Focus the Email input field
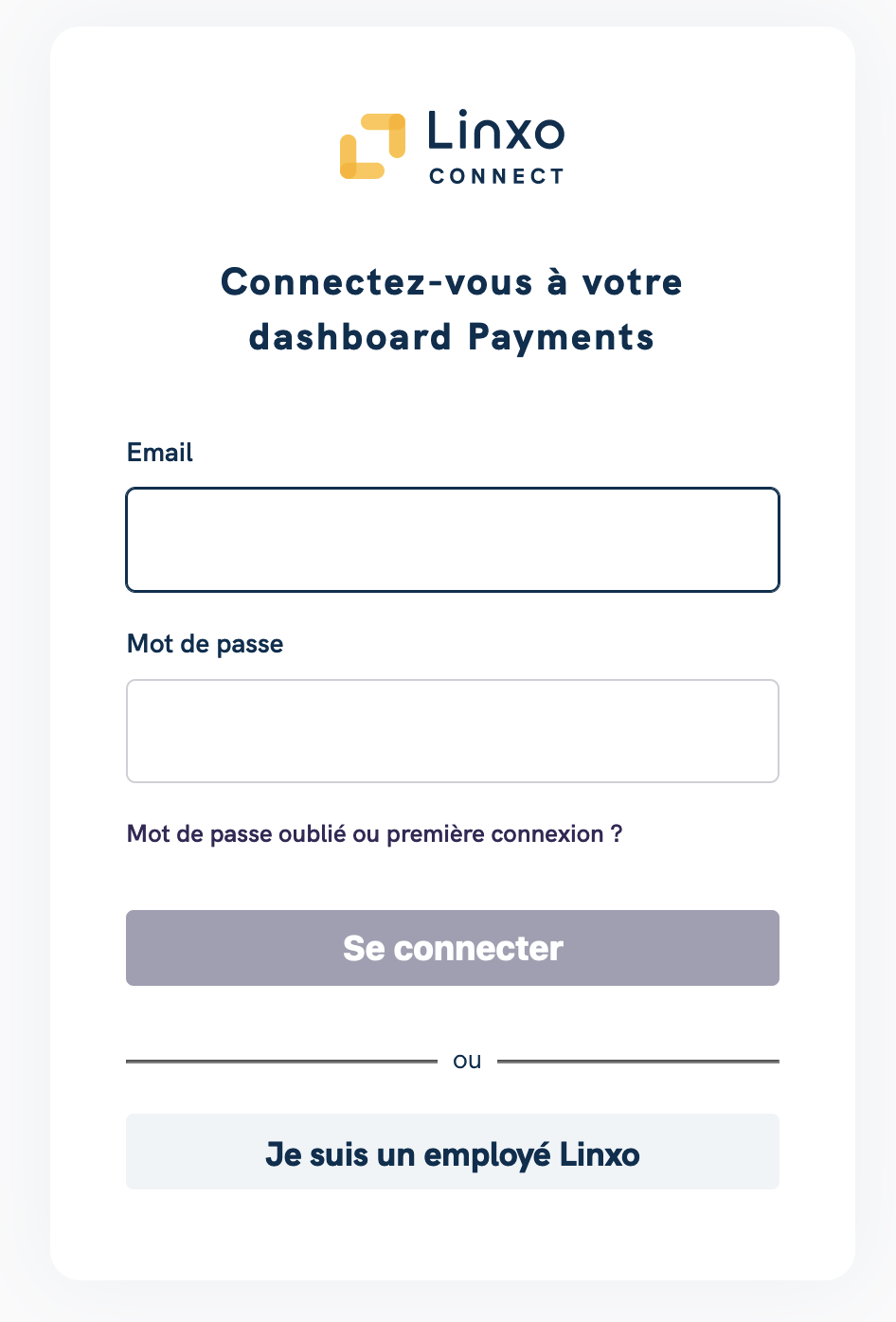This screenshot has width=896, height=1322. click(x=453, y=540)
